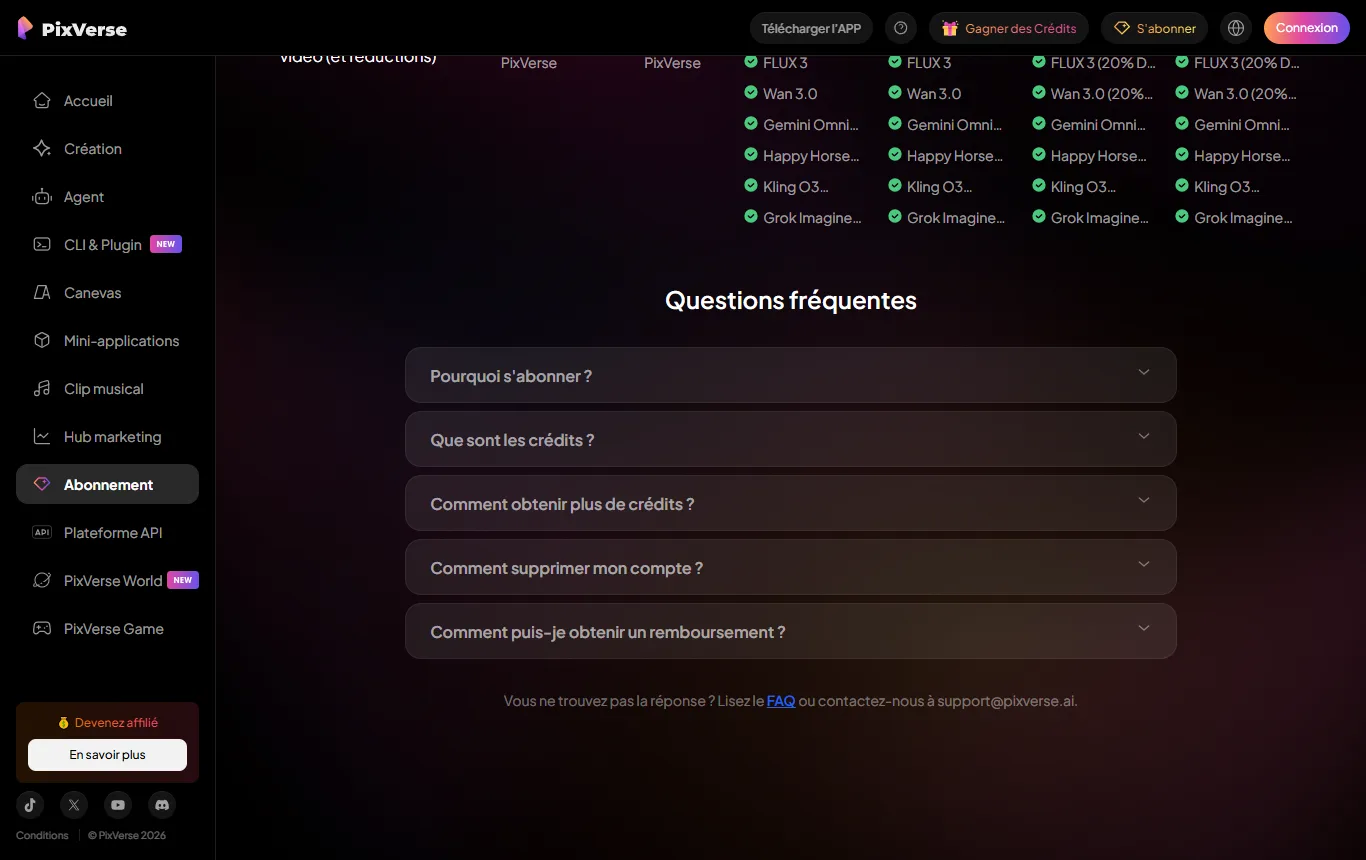Image resolution: width=1366 pixels, height=860 pixels.
Task: Click the "Devenez affilié" text
Action: (x=116, y=722)
